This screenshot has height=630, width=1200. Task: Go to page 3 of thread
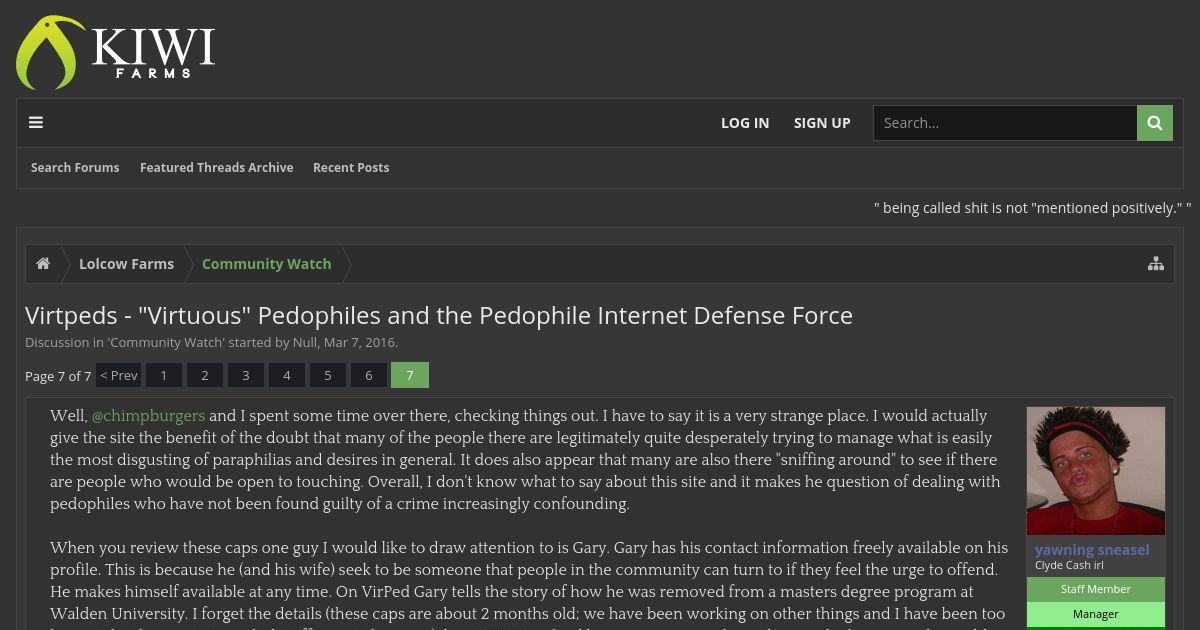pos(246,375)
